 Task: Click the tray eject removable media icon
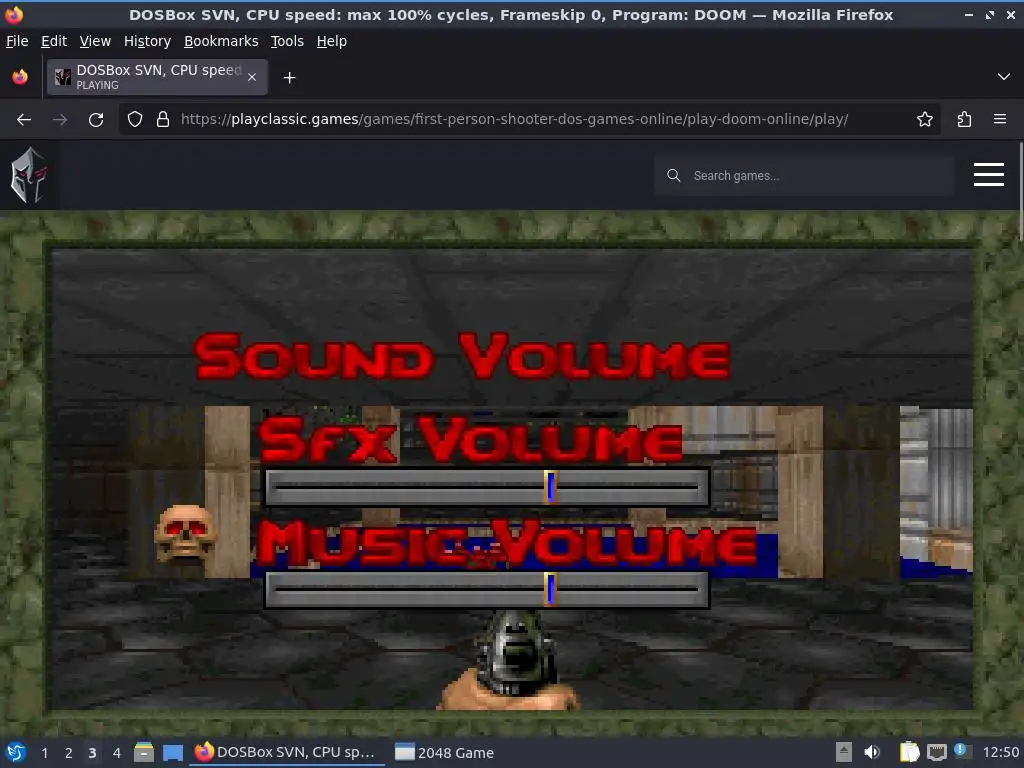[x=843, y=752]
